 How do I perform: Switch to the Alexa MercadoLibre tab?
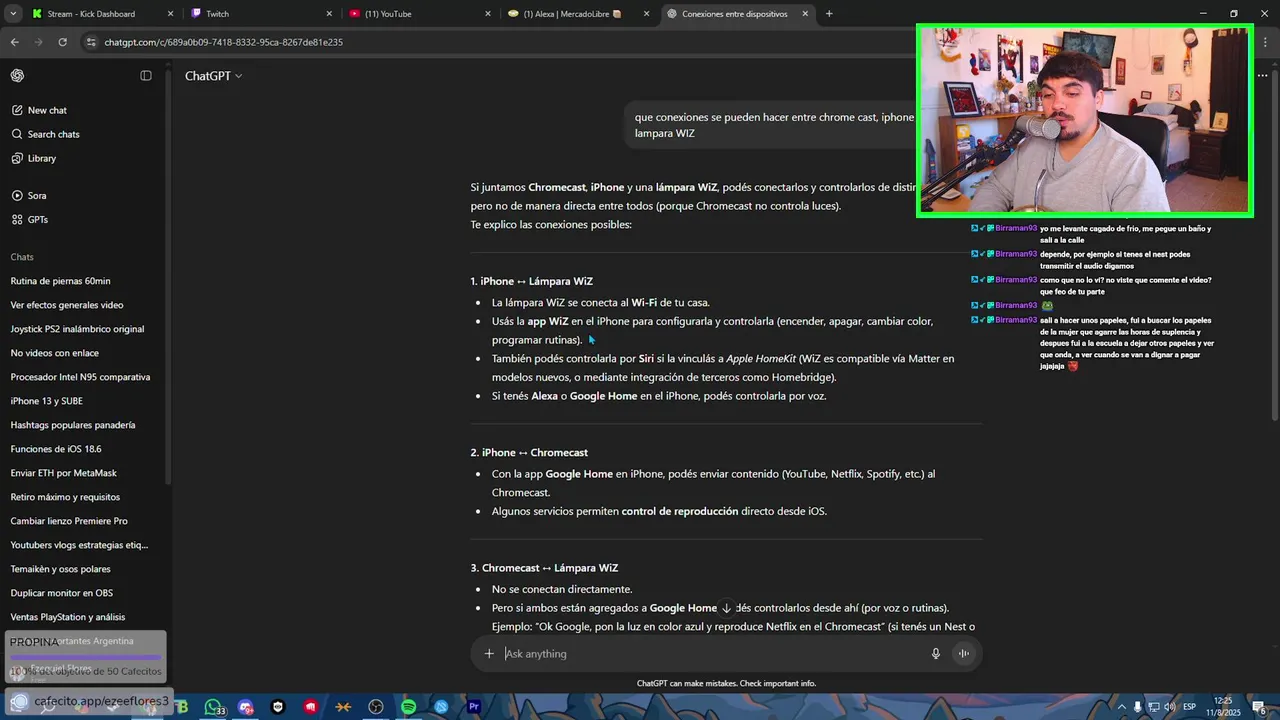pyautogui.click(x=578, y=14)
